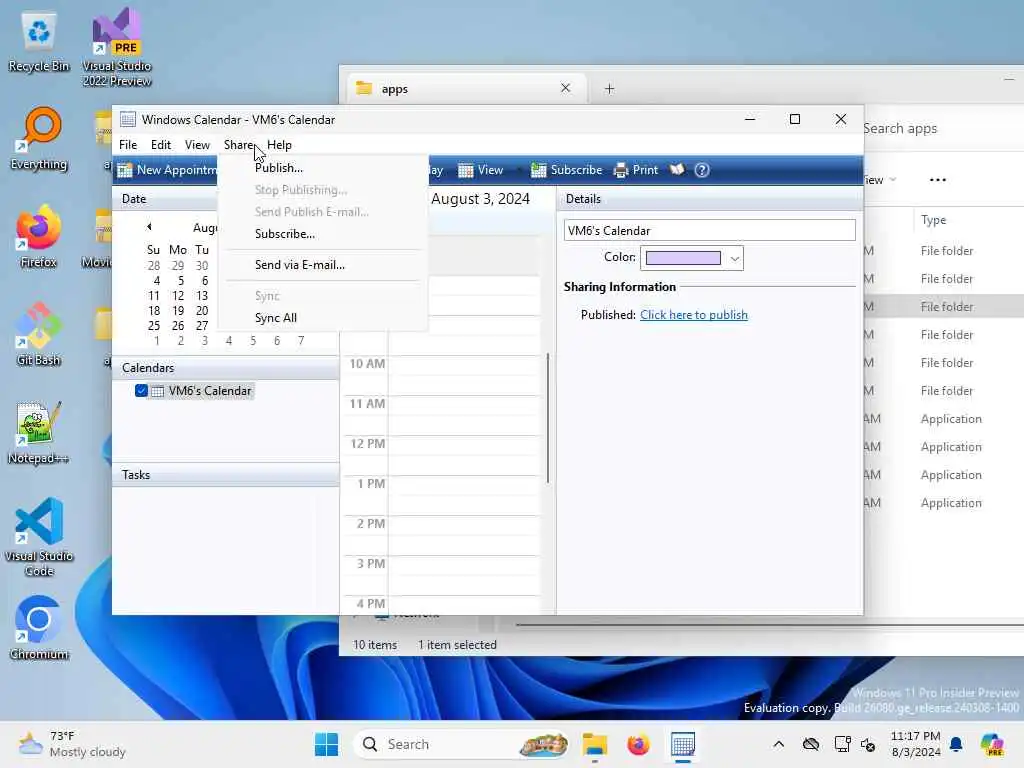This screenshot has width=1024, height=768.
Task: Select July 29 in mini calendar
Action: (178, 266)
